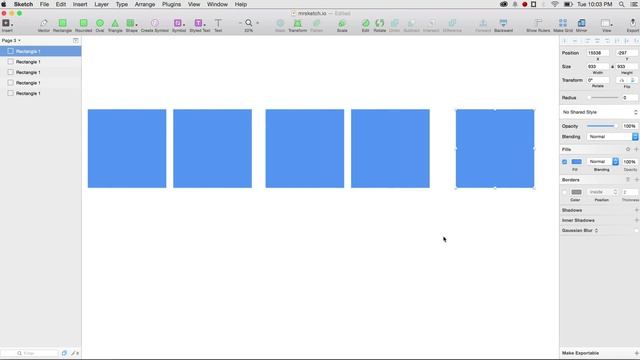Open the Arrange menu
Viewport: 640px width, 360px height.
(x=145, y=4)
